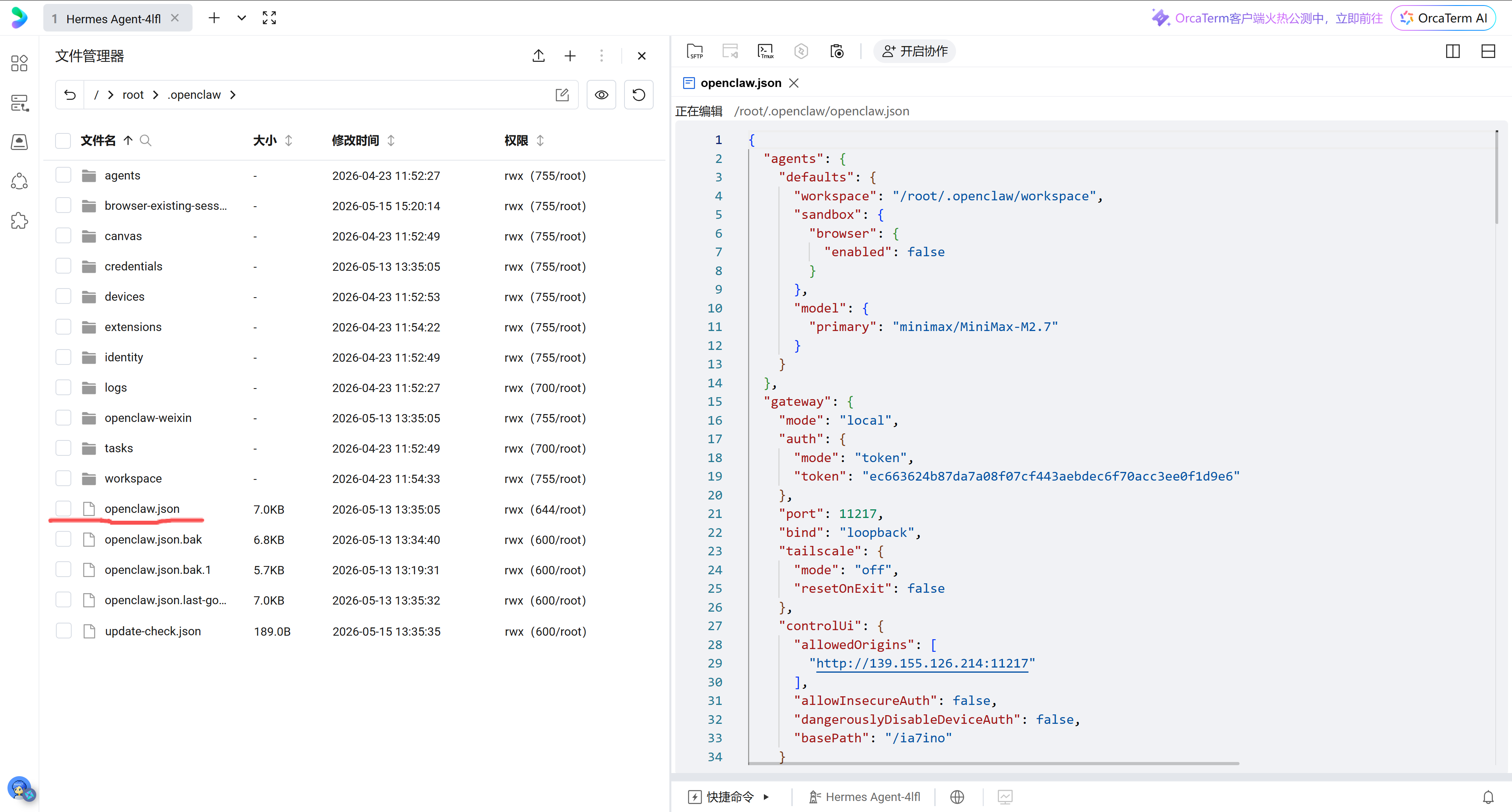The height and width of the screenshot is (812, 1512).
Task: Split the terminal horizontally with the row layout icon
Action: point(1488,51)
